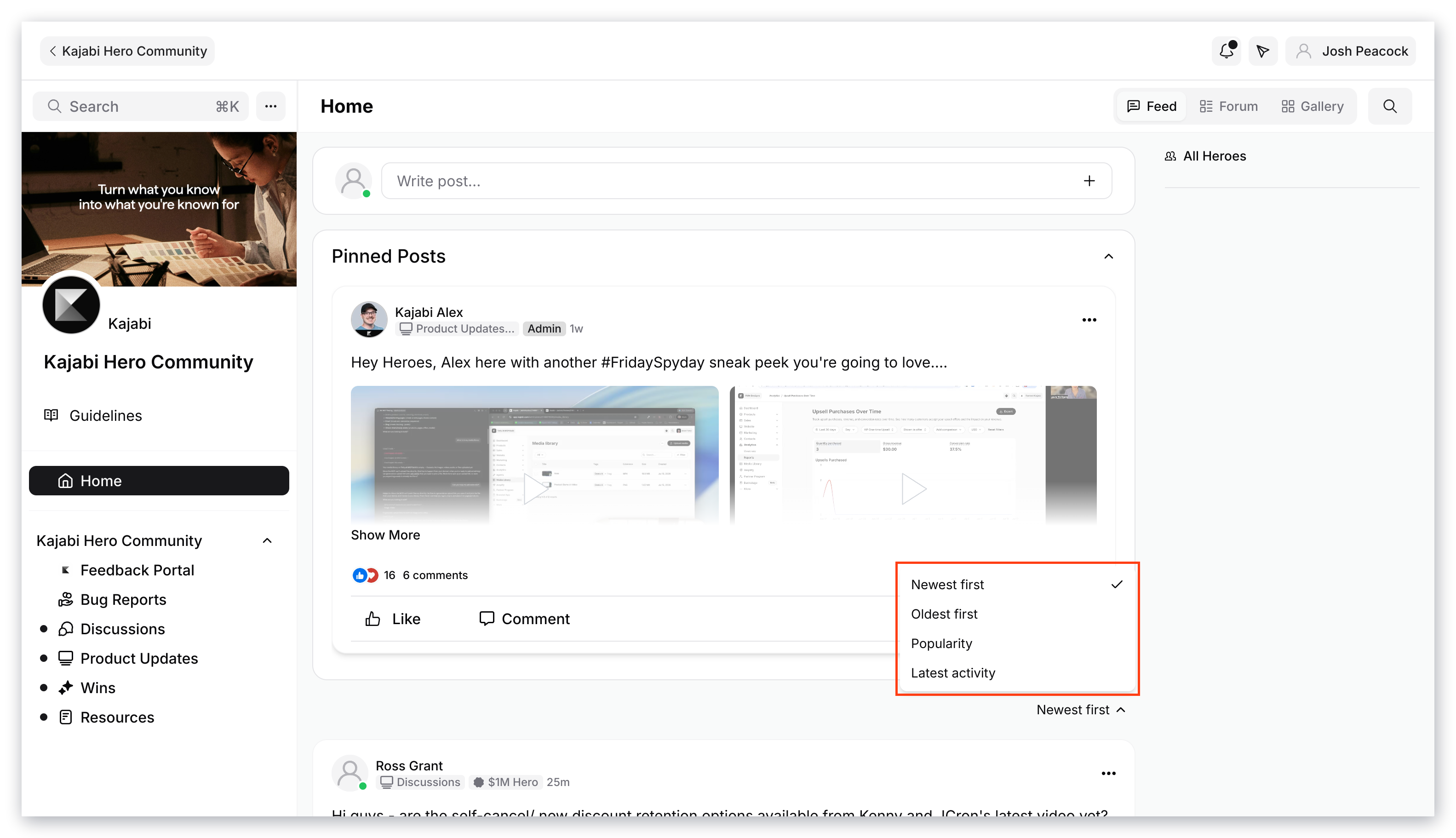Open the notifications bell

(1227, 51)
